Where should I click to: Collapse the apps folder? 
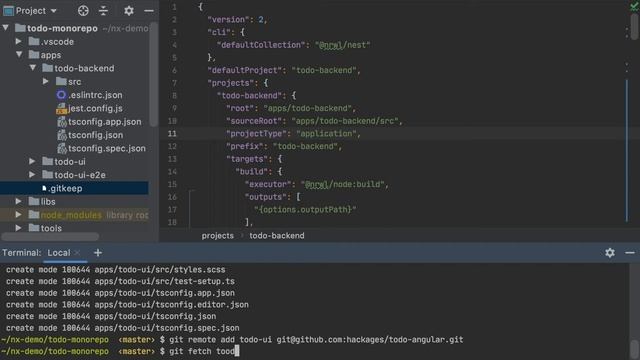19,55
